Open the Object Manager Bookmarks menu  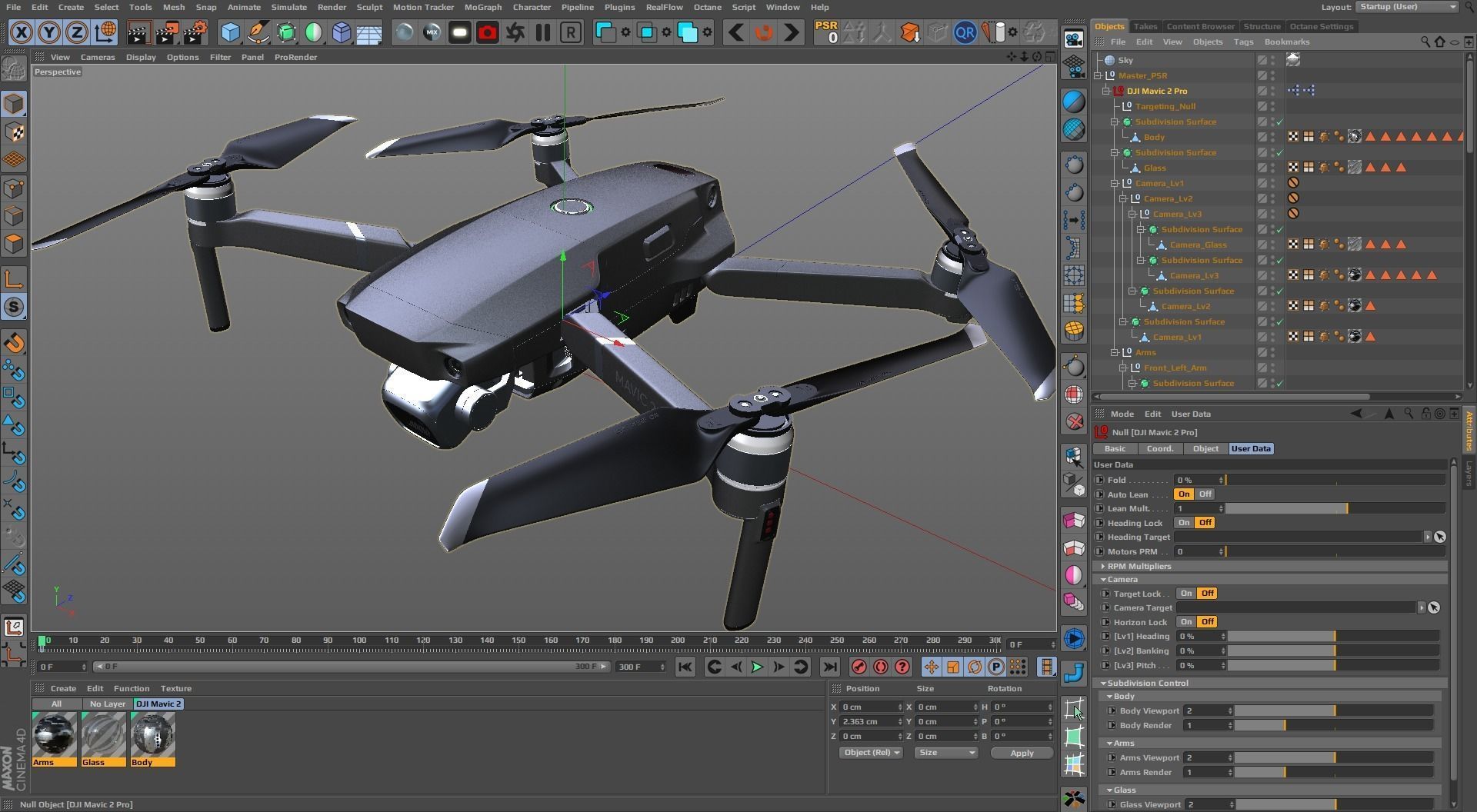1286,42
